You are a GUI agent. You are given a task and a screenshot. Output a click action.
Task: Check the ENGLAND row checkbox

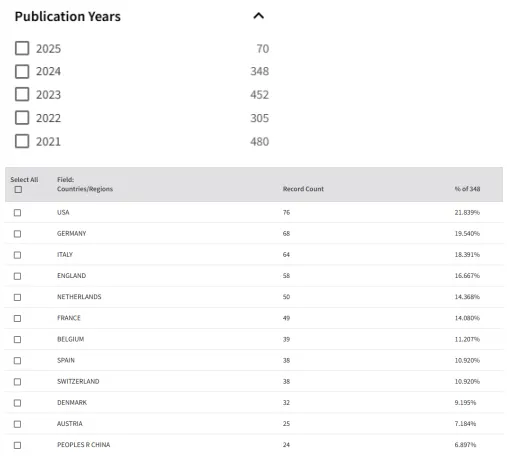17,276
